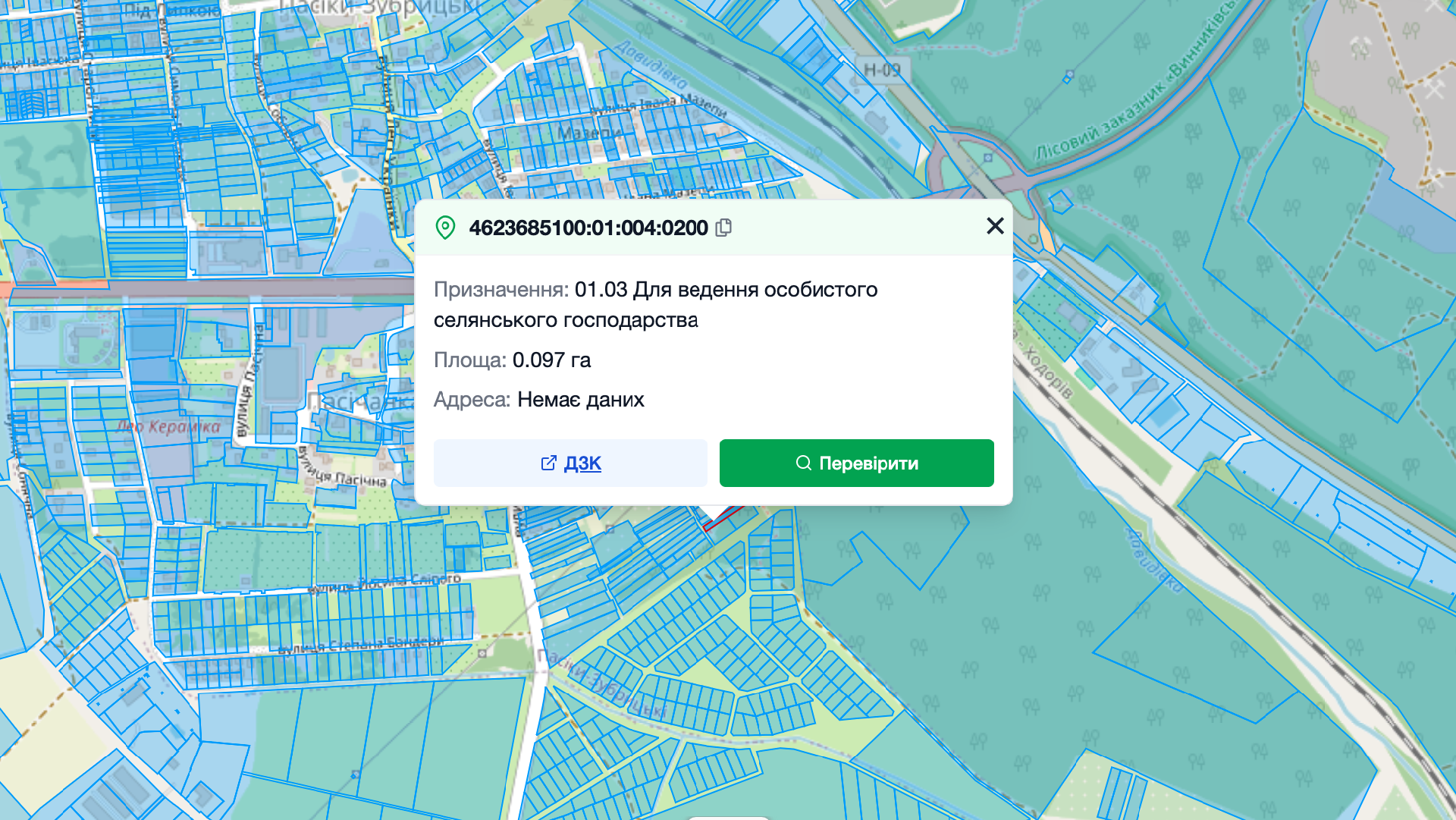
Task: Click the Давидівка river label at the top
Action: (651, 64)
